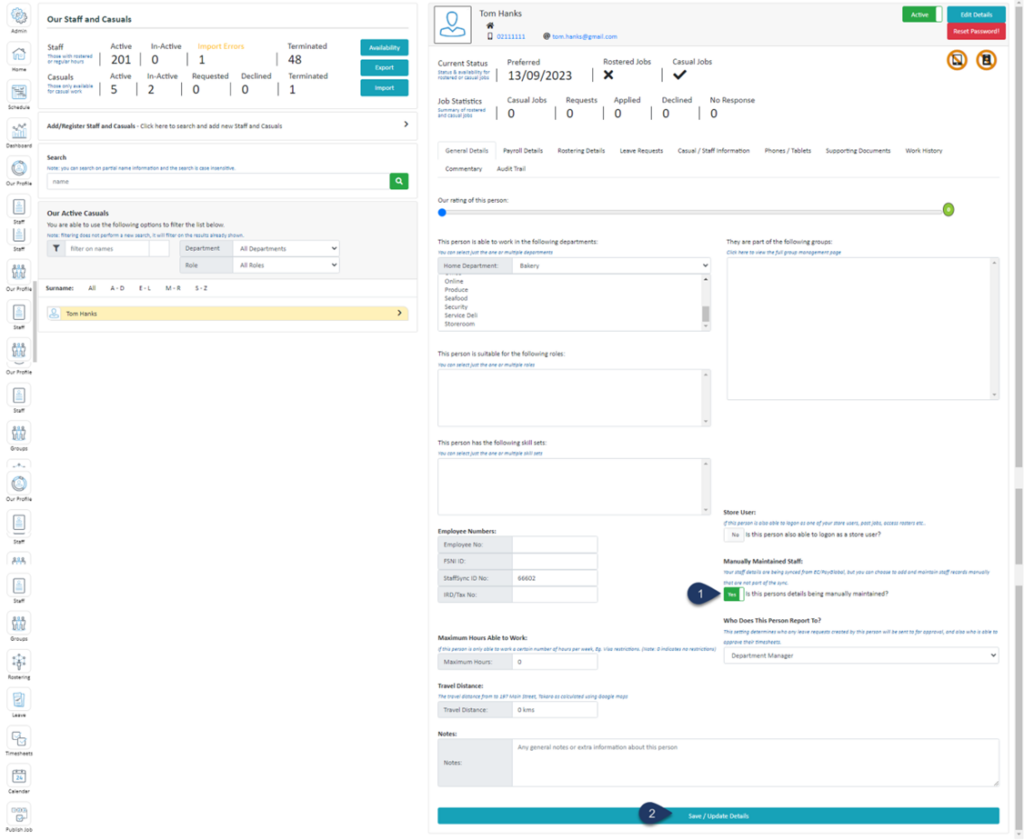Open the Supporting Documents tab

click(x=857, y=151)
